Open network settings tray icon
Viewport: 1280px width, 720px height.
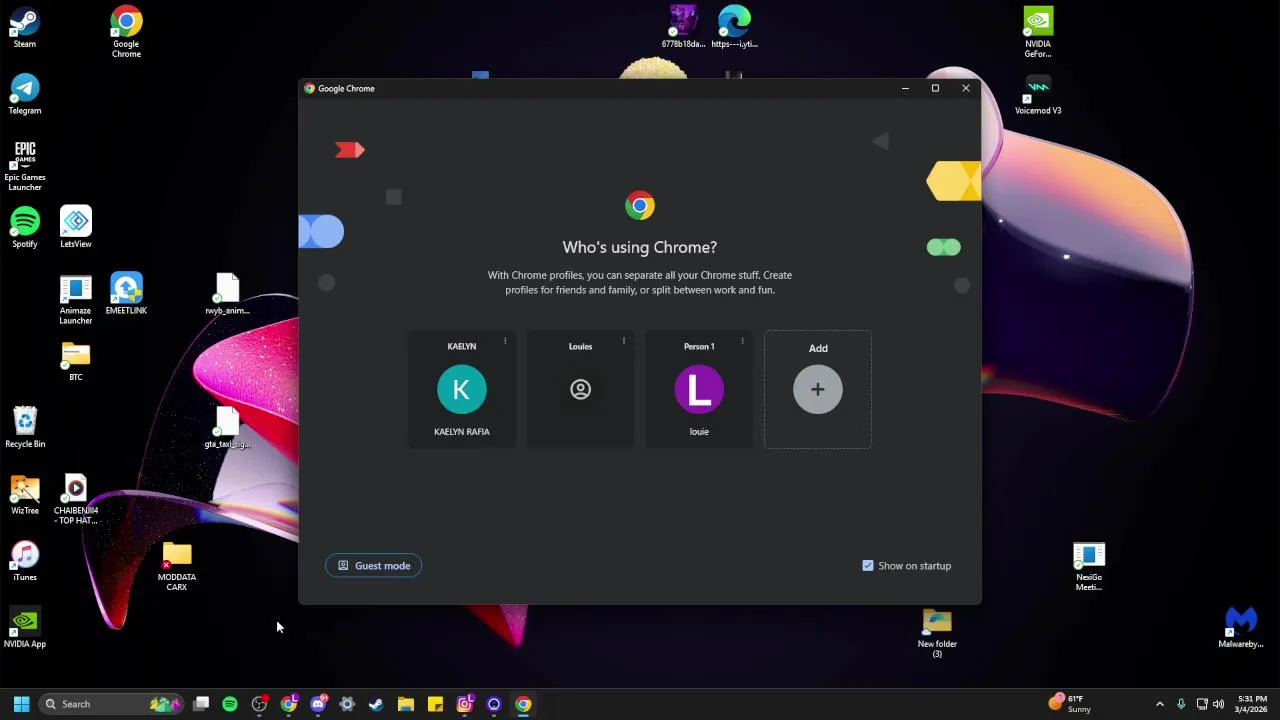click(x=1202, y=704)
